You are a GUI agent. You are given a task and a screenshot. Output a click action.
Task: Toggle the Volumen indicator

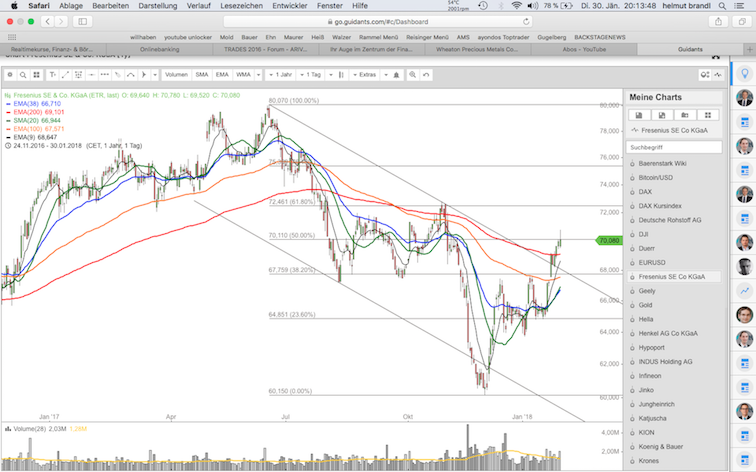[176, 75]
